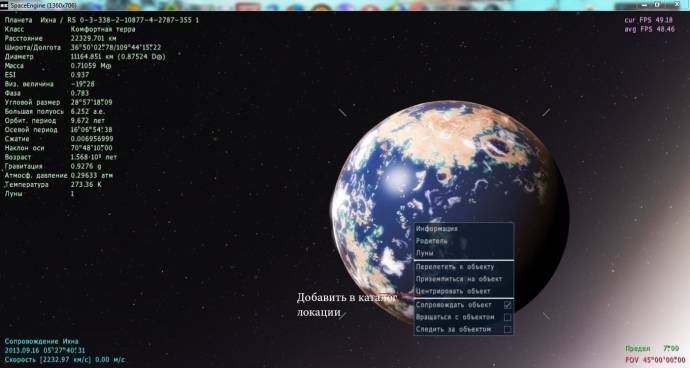Click the Планета Ихна title line
Image resolution: width=690 pixels, height=368 pixels.
[102, 20]
